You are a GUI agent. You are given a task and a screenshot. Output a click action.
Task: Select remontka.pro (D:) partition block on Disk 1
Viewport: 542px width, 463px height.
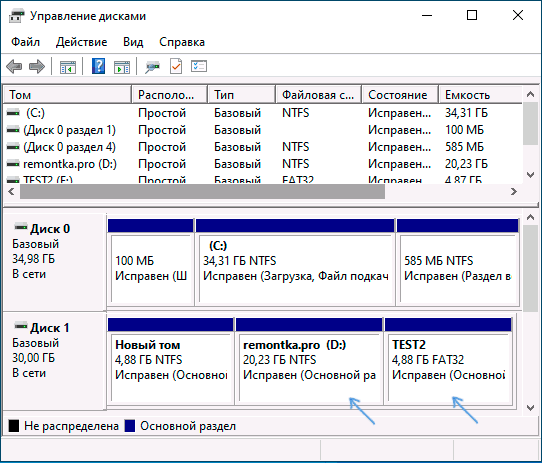(x=309, y=361)
